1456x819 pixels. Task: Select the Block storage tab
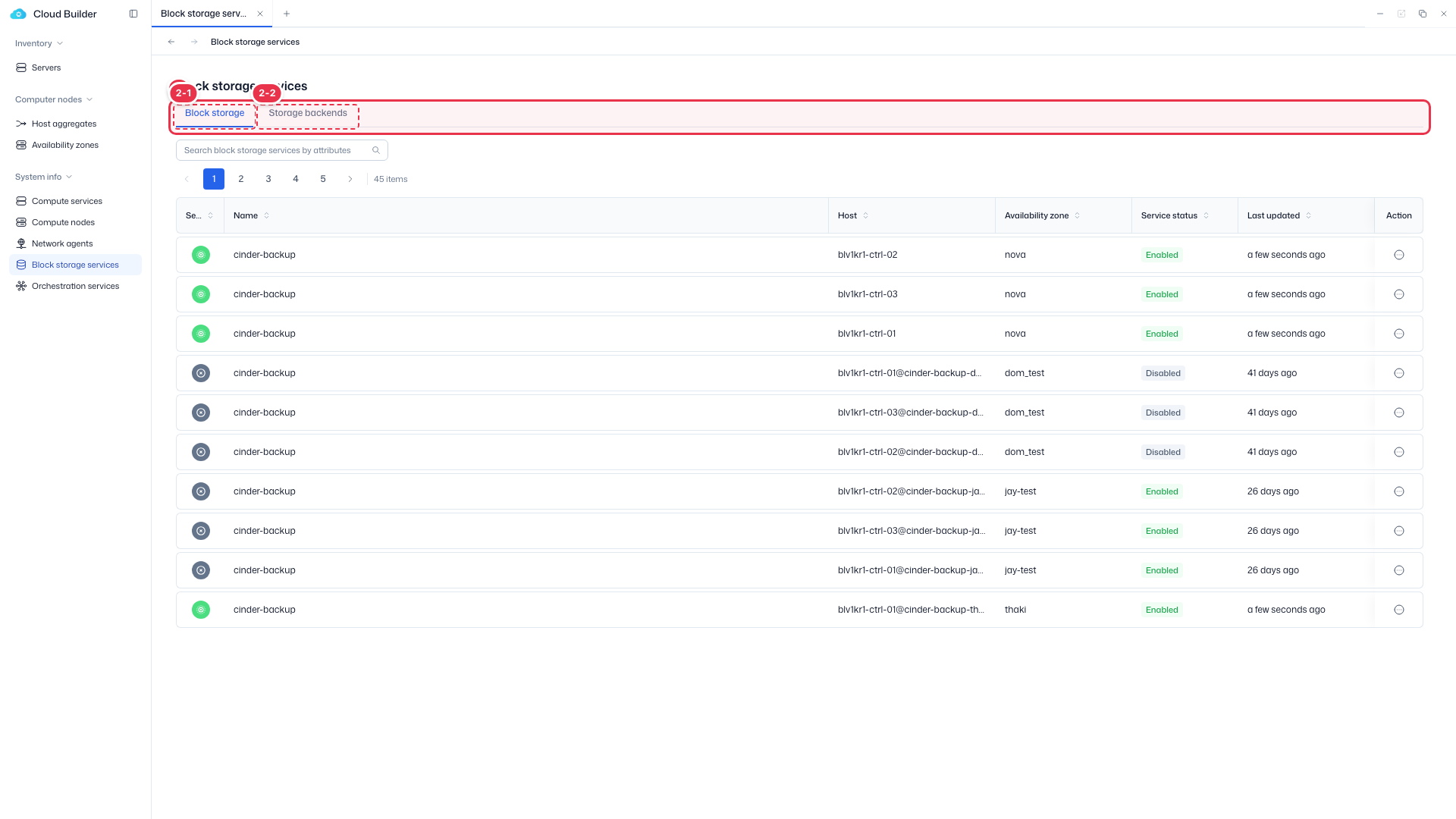tap(215, 113)
